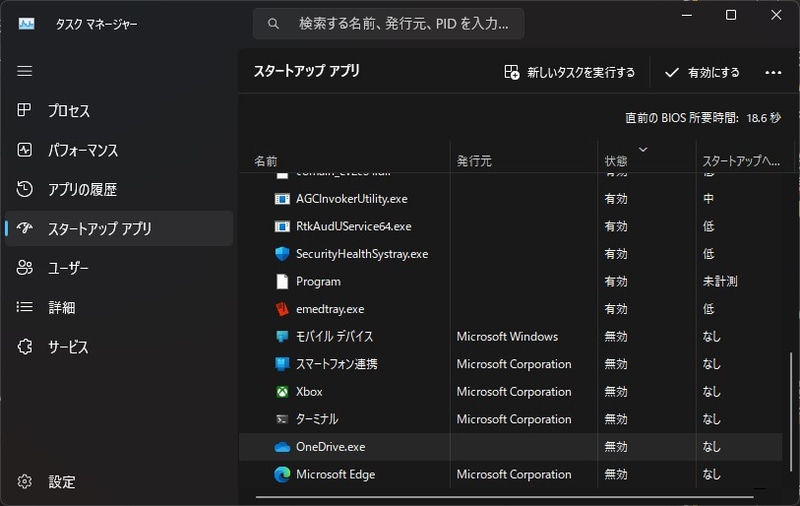
Task: Click the vertical scrollbar thumb
Action: pos(791,412)
